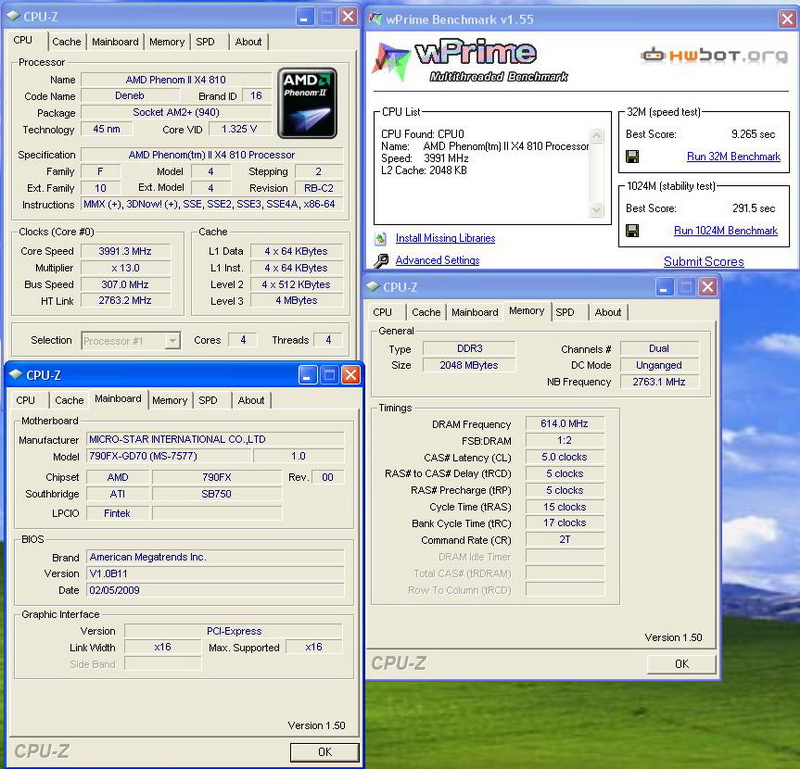Screen dimensions: 800x769
Task: Click CAS# Latency value 5.0 clocks
Action: click(x=564, y=457)
